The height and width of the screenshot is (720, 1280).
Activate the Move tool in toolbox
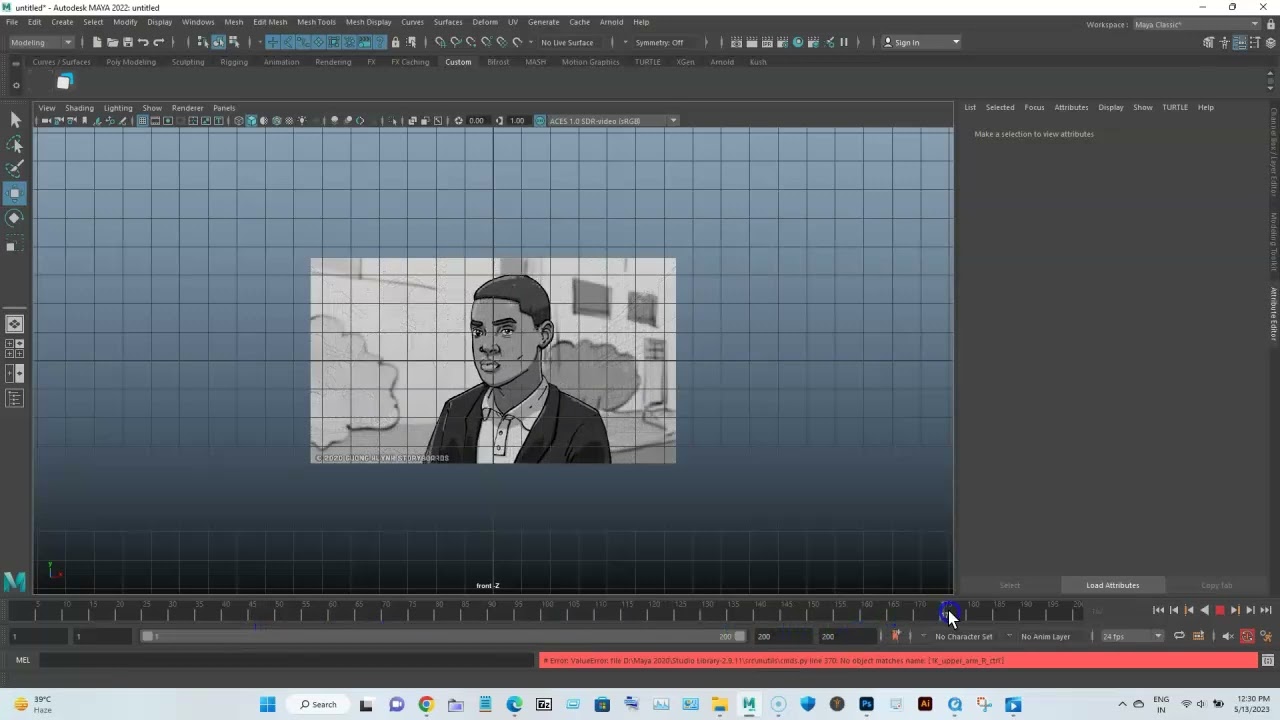(15, 193)
